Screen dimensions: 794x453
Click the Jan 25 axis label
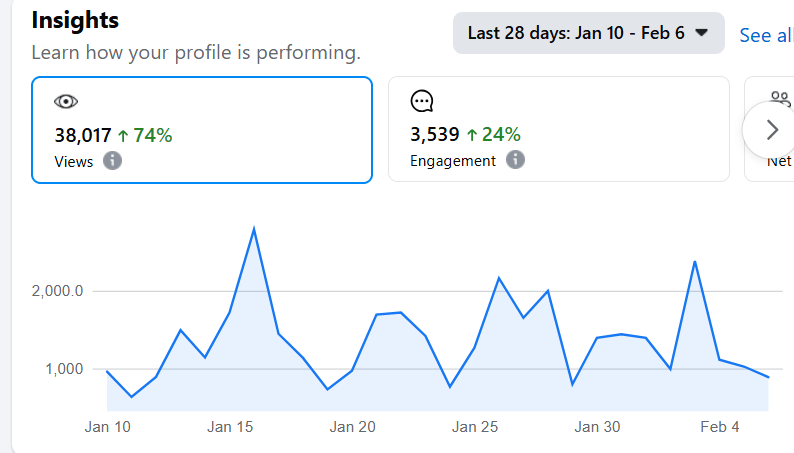475,427
